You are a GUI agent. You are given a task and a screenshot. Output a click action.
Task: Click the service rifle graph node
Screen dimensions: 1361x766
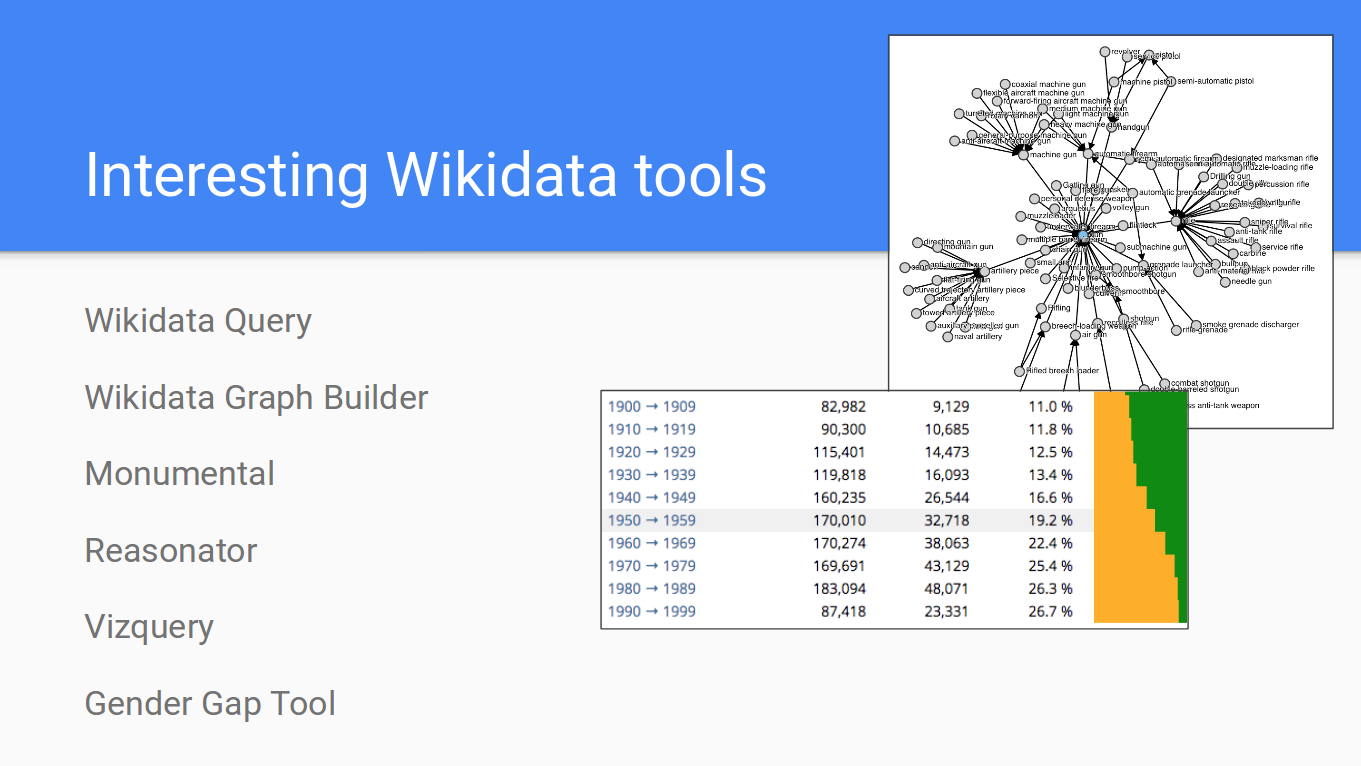(x=1256, y=247)
